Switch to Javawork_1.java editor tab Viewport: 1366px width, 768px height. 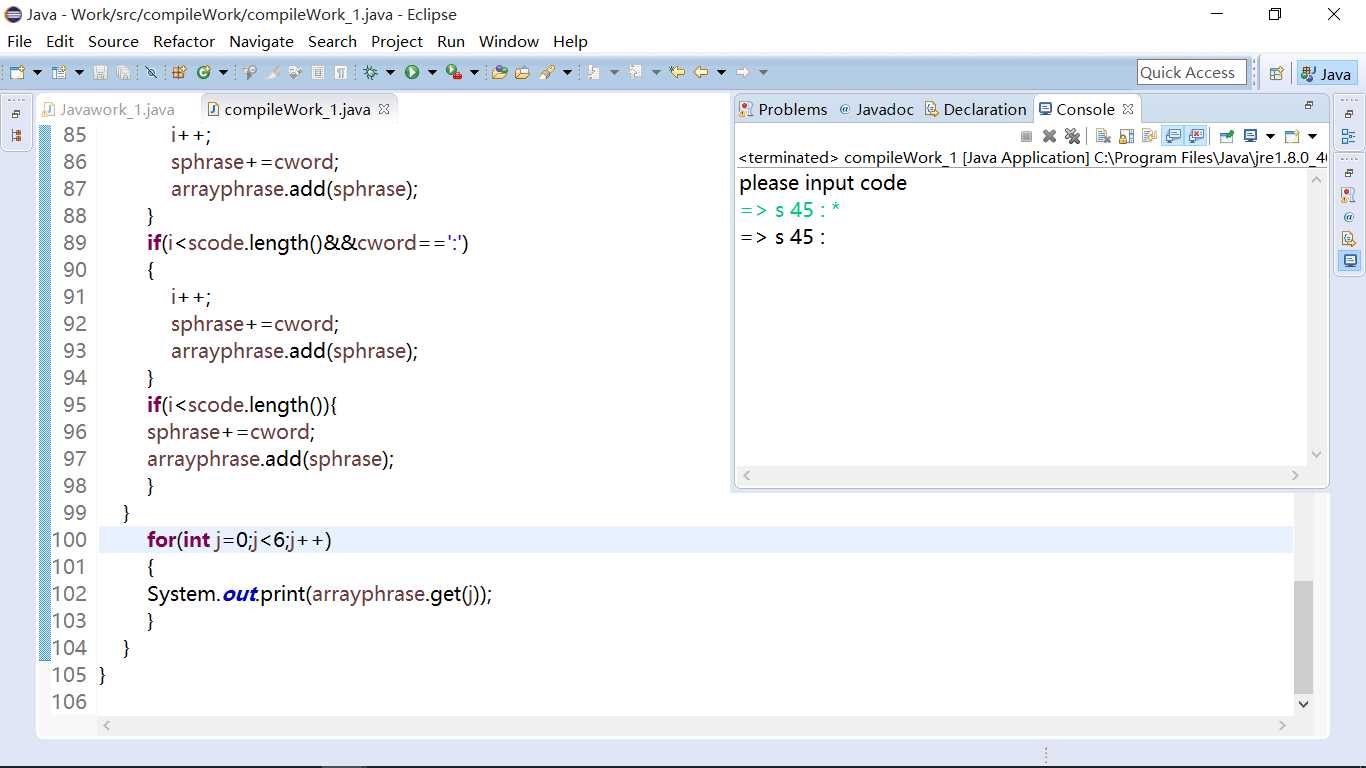tap(108, 109)
